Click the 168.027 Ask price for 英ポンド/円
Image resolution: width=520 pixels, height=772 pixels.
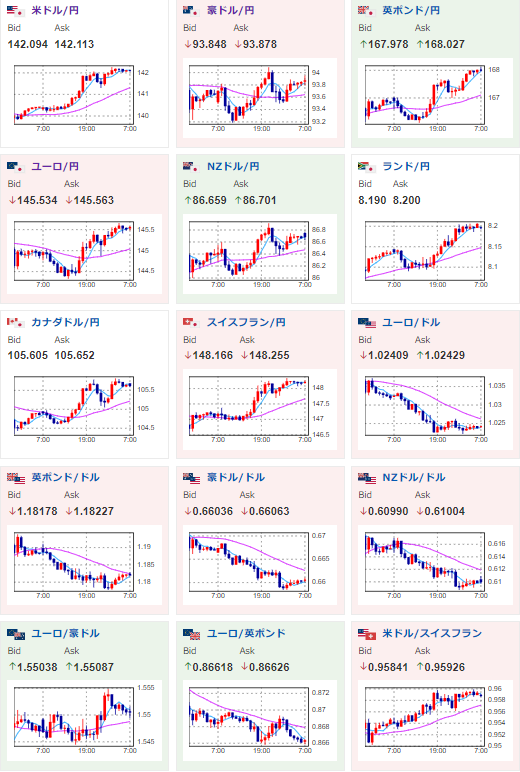coord(441,44)
